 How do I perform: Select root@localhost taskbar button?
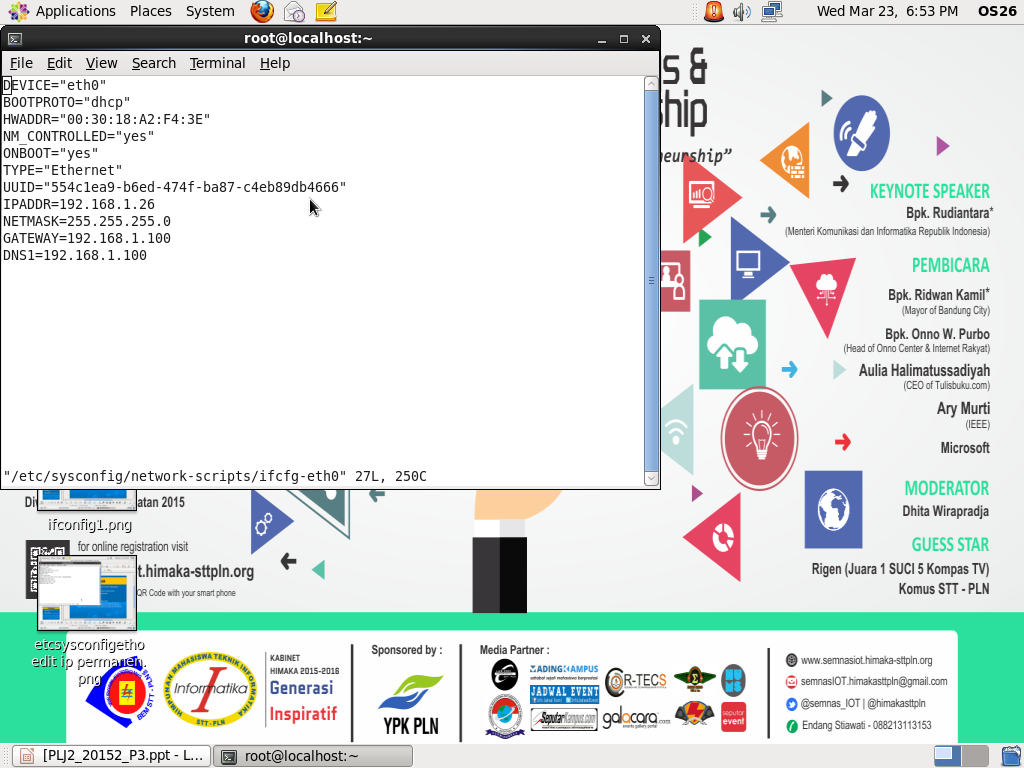coord(313,756)
